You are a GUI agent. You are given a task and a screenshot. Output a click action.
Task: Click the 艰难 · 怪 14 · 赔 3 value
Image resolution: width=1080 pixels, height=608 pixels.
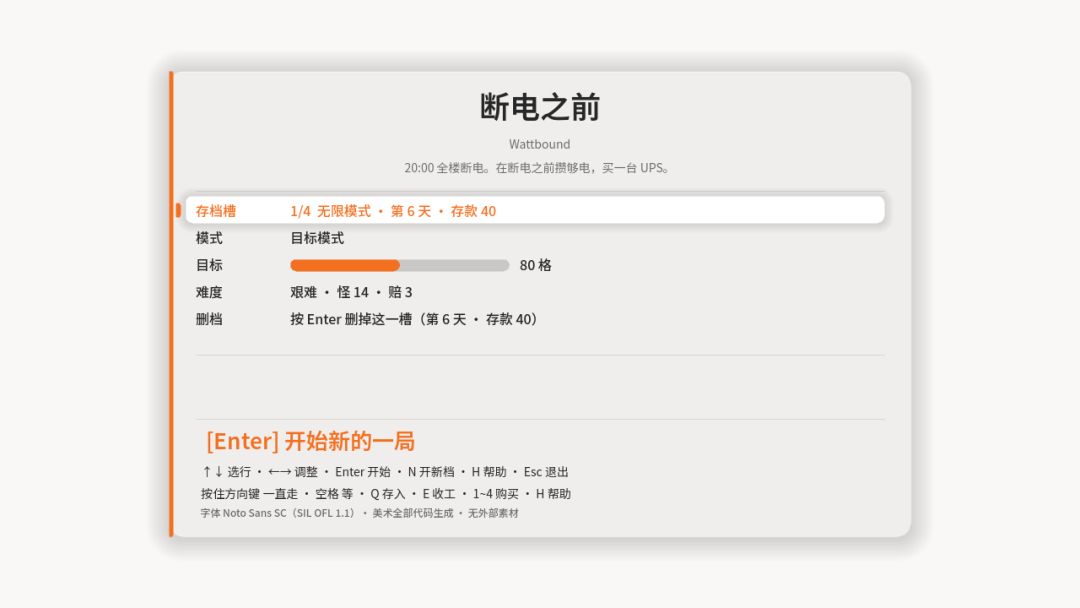click(351, 292)
